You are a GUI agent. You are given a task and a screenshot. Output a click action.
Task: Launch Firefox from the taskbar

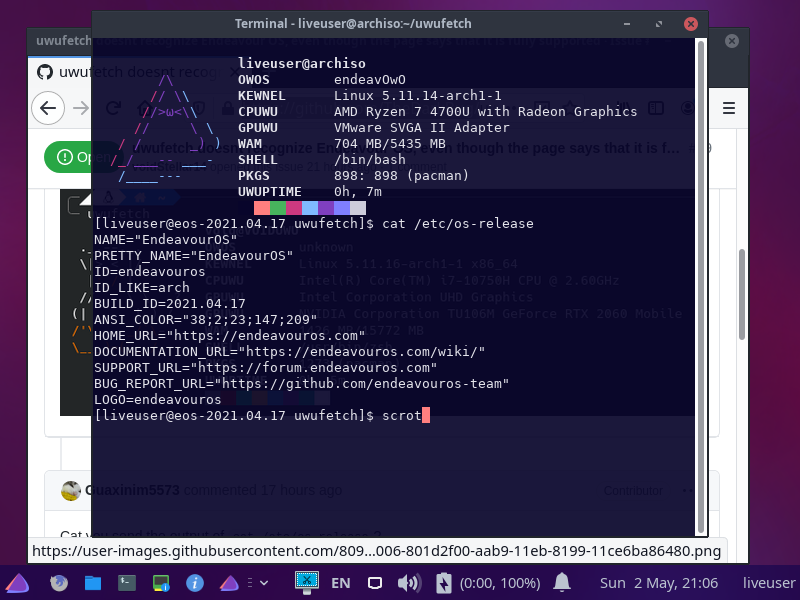tap(58, 583)
